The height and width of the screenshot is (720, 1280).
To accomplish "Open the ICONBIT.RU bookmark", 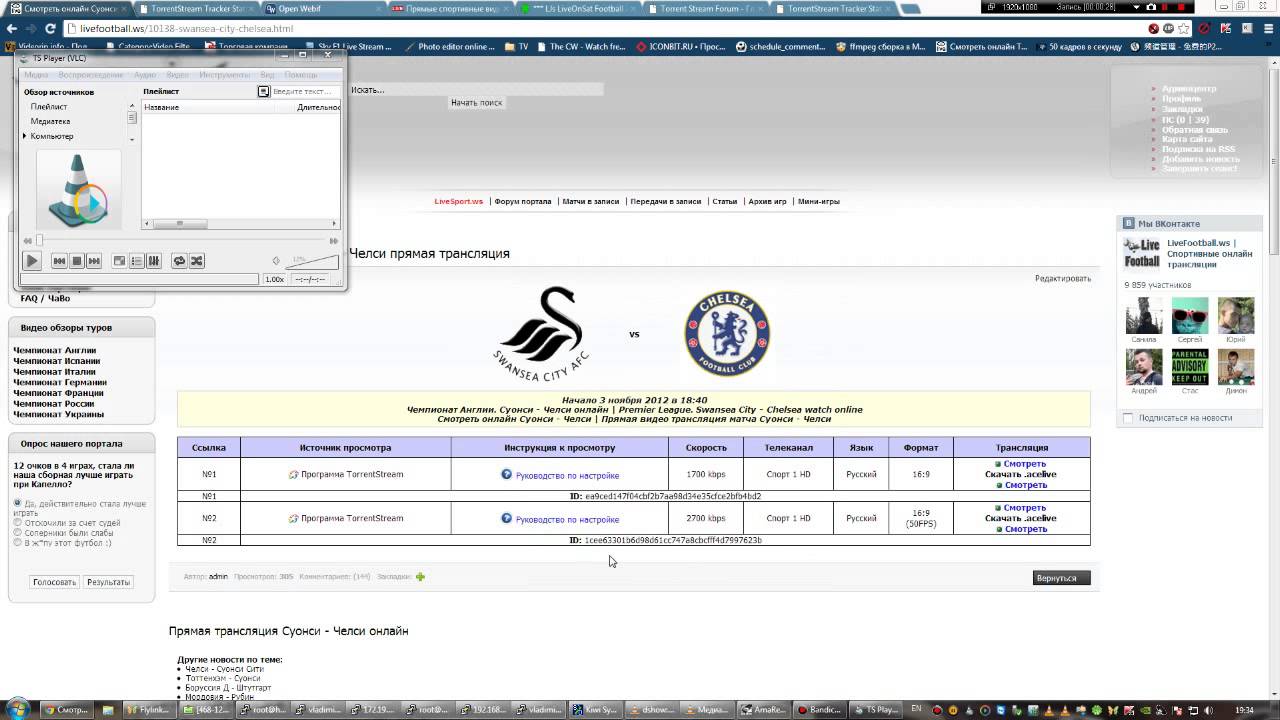I will tap(680, 46).
